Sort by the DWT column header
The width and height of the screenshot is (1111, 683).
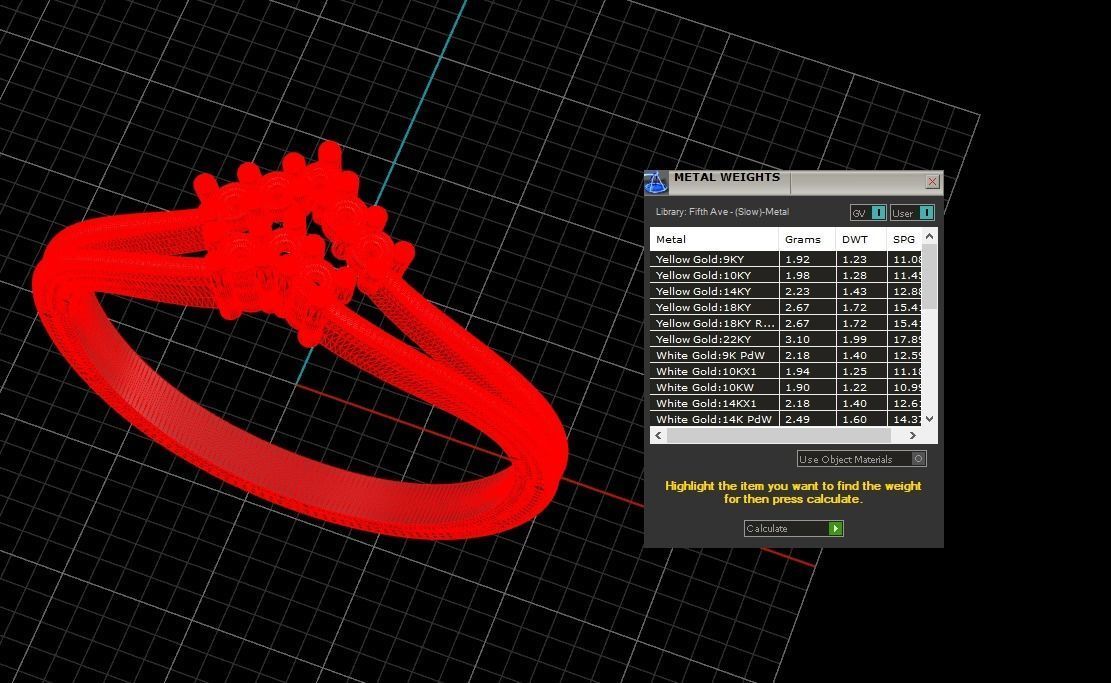point(861,239)
